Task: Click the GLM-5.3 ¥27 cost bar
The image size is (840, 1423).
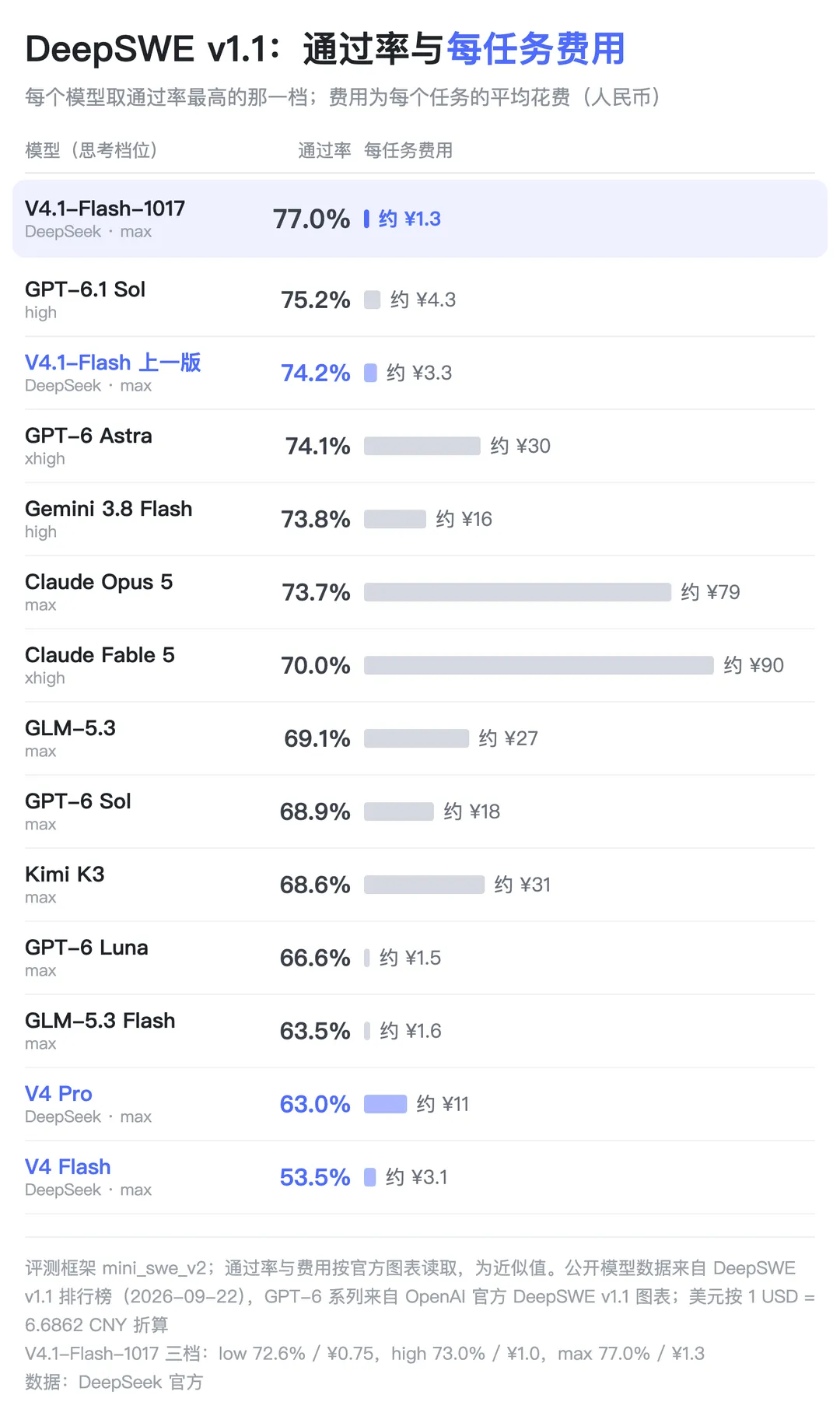Action: 416,738
